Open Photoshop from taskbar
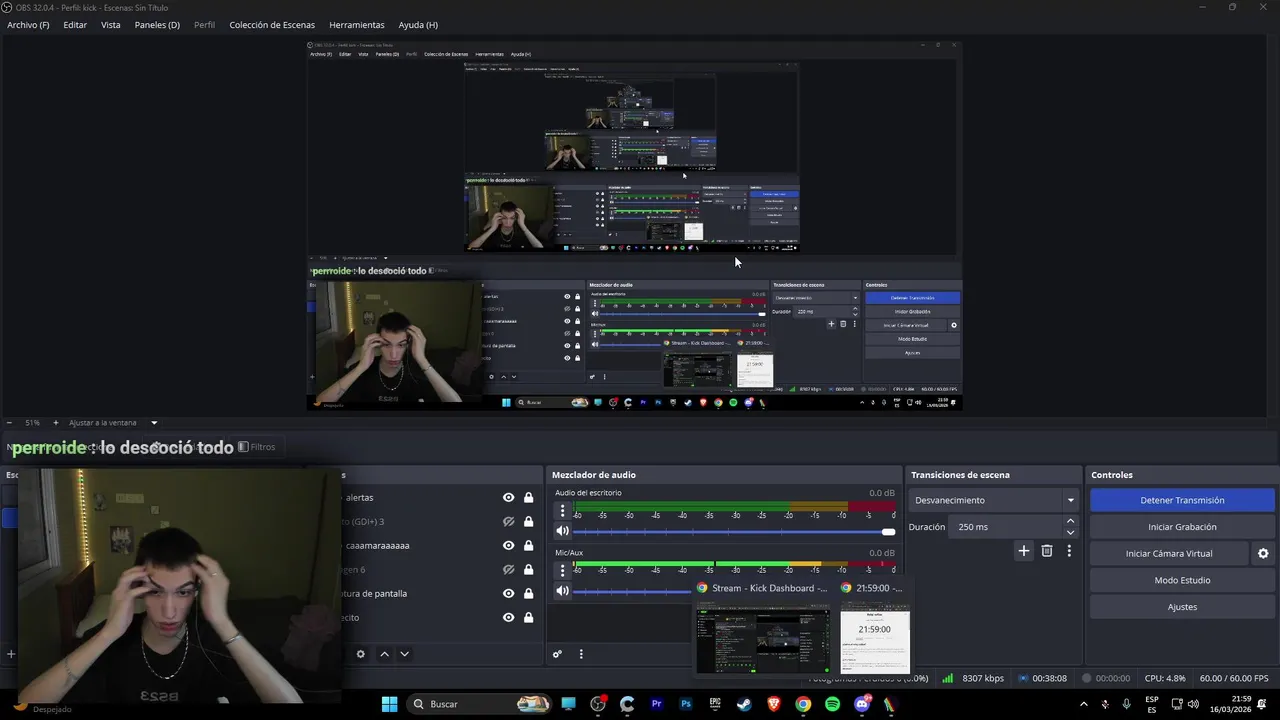 [x=686, y=704]
